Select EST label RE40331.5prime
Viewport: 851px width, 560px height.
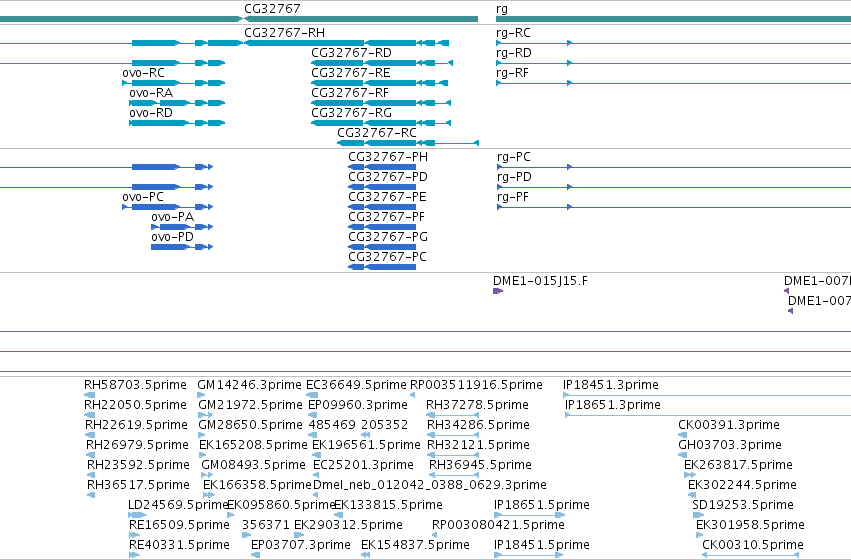179,545
